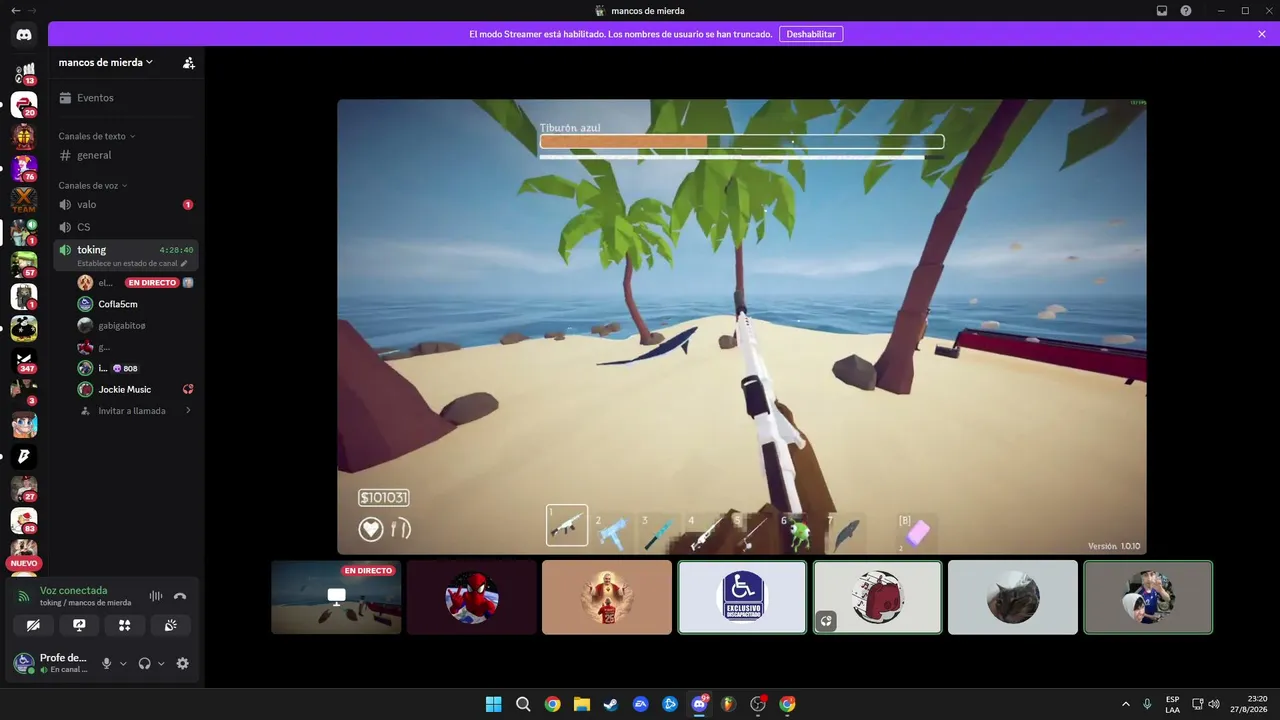Open Windows Start menu

493,704
